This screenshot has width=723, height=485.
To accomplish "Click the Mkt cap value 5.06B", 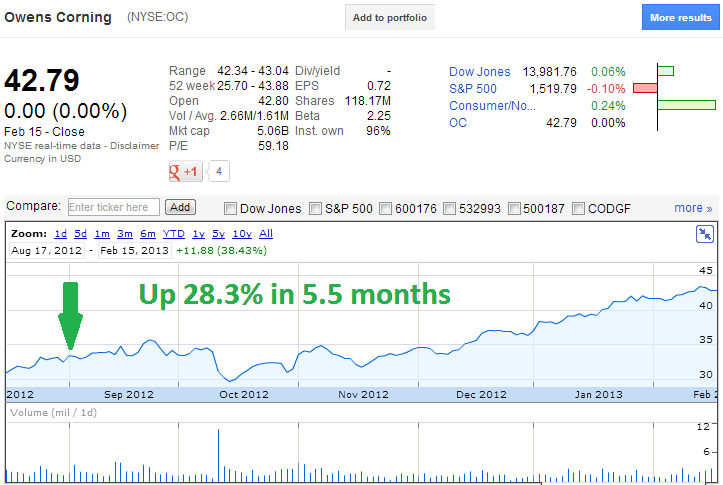I will (273, 131).
